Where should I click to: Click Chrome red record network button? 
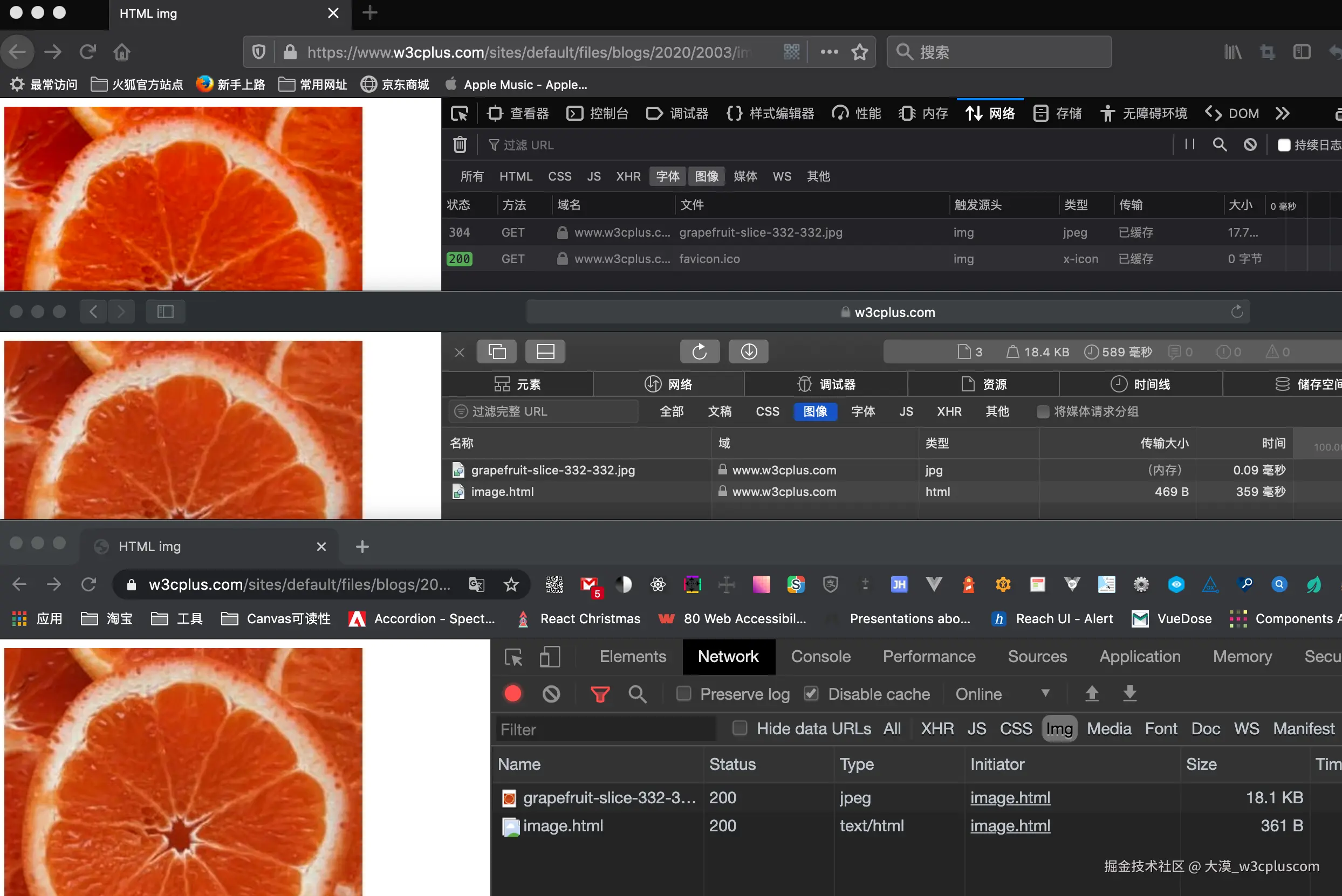pos(512,694)
